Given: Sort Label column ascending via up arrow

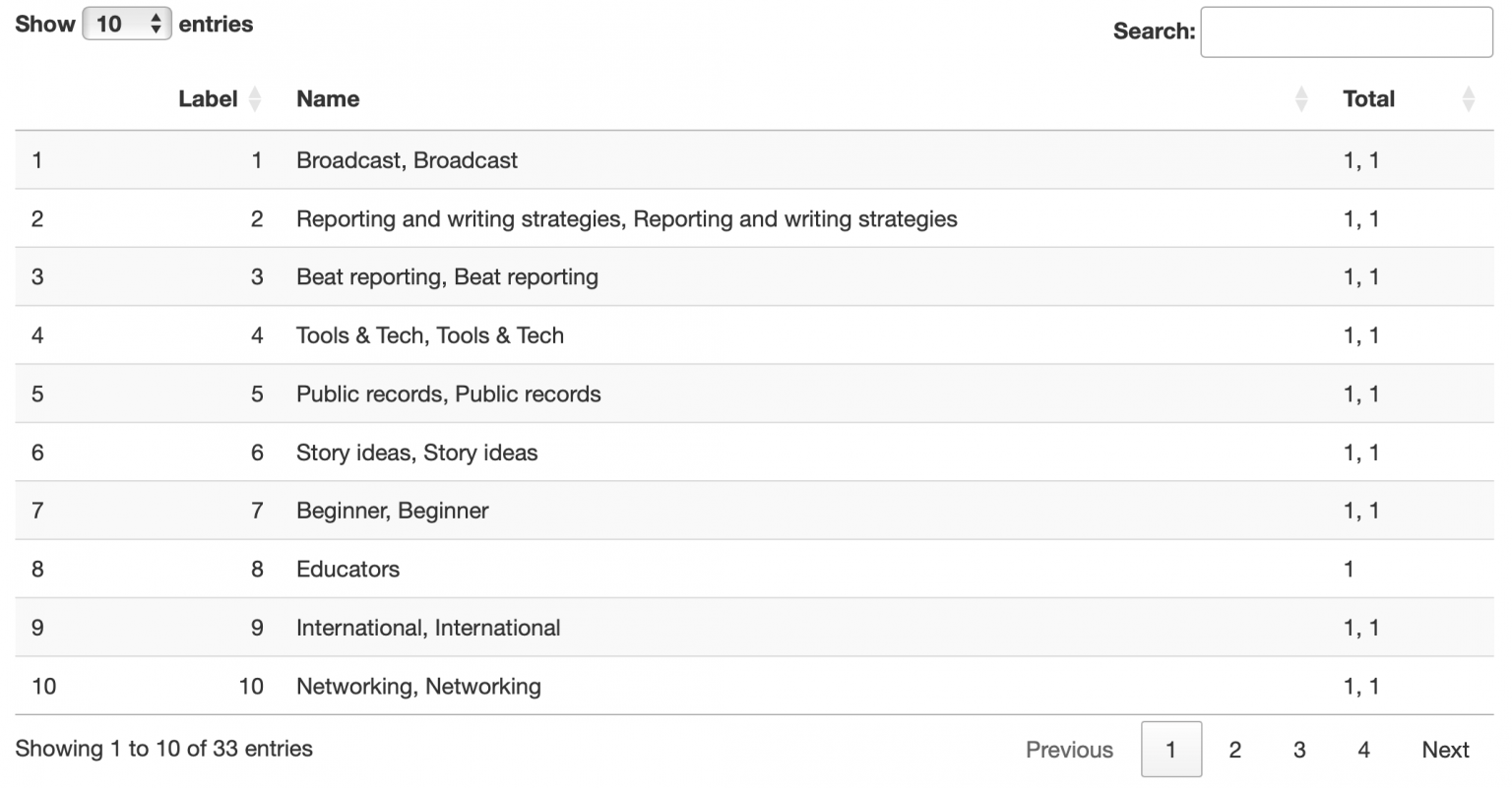Looking at the screenshot, I should pyautogui.click(x=255, y=92).
